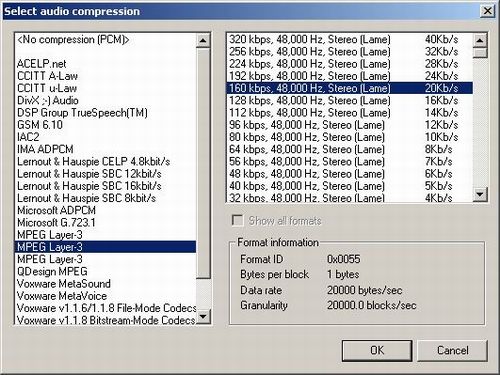Screen dimensions: 500x375
Task: Select the Voxware MetaVoice codec
Action: coord(105,296)
